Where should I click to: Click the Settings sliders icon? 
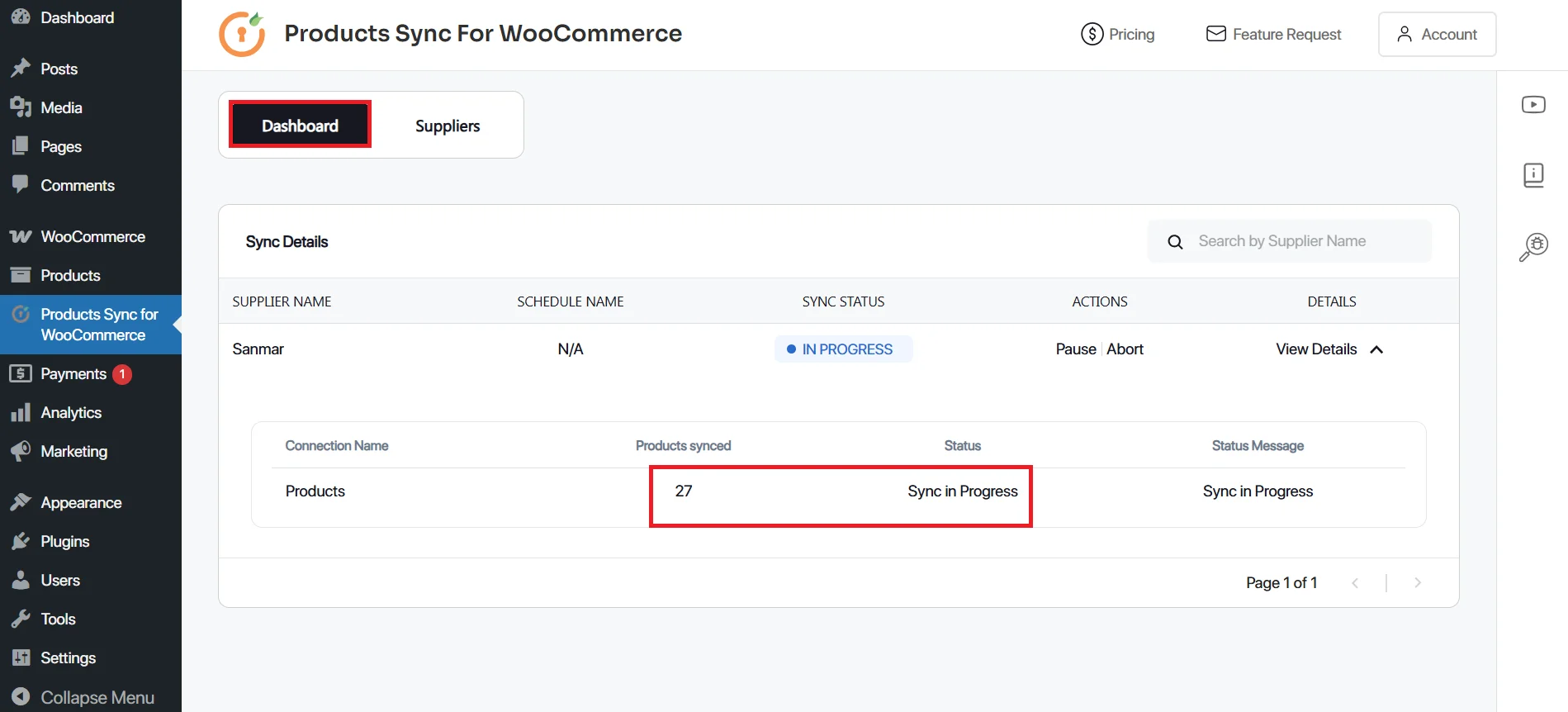pyautogui.click(x=21, y=657)
